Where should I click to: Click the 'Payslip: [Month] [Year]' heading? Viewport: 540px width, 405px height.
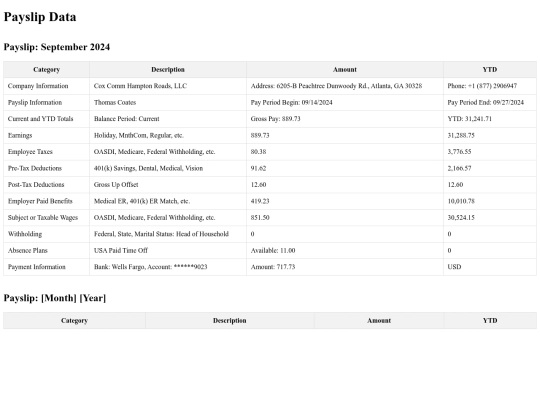(55, 298)
